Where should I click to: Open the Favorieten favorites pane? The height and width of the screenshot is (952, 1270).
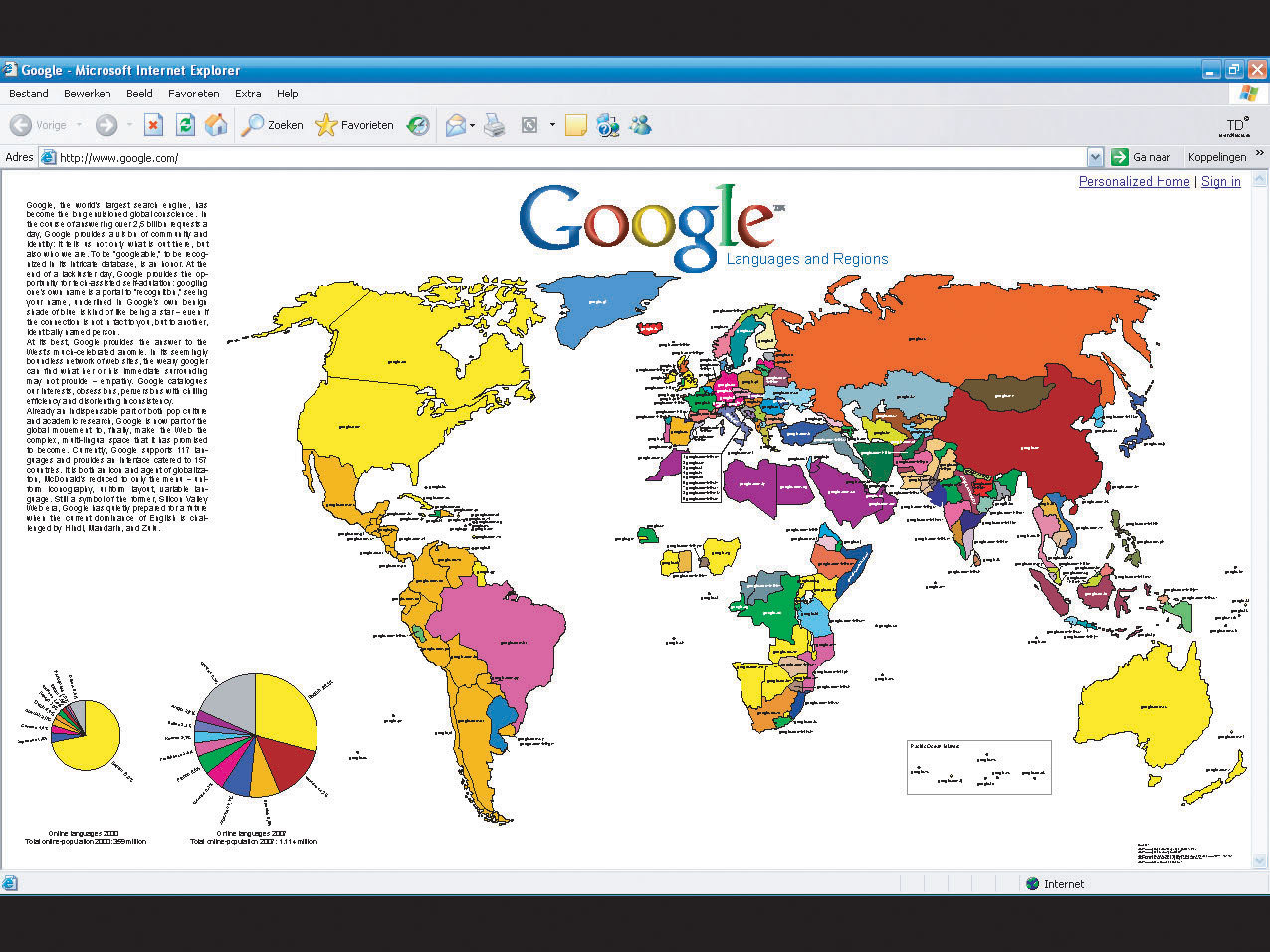click(x=354, y=125)
